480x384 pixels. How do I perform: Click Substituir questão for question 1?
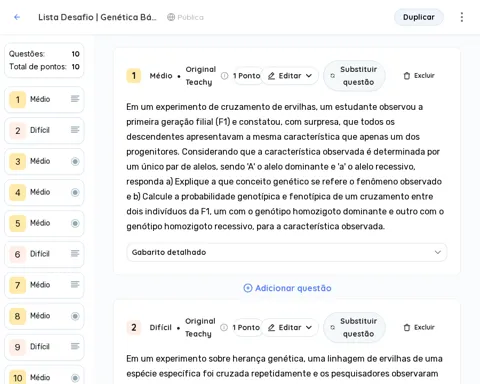tap(354, 76)
